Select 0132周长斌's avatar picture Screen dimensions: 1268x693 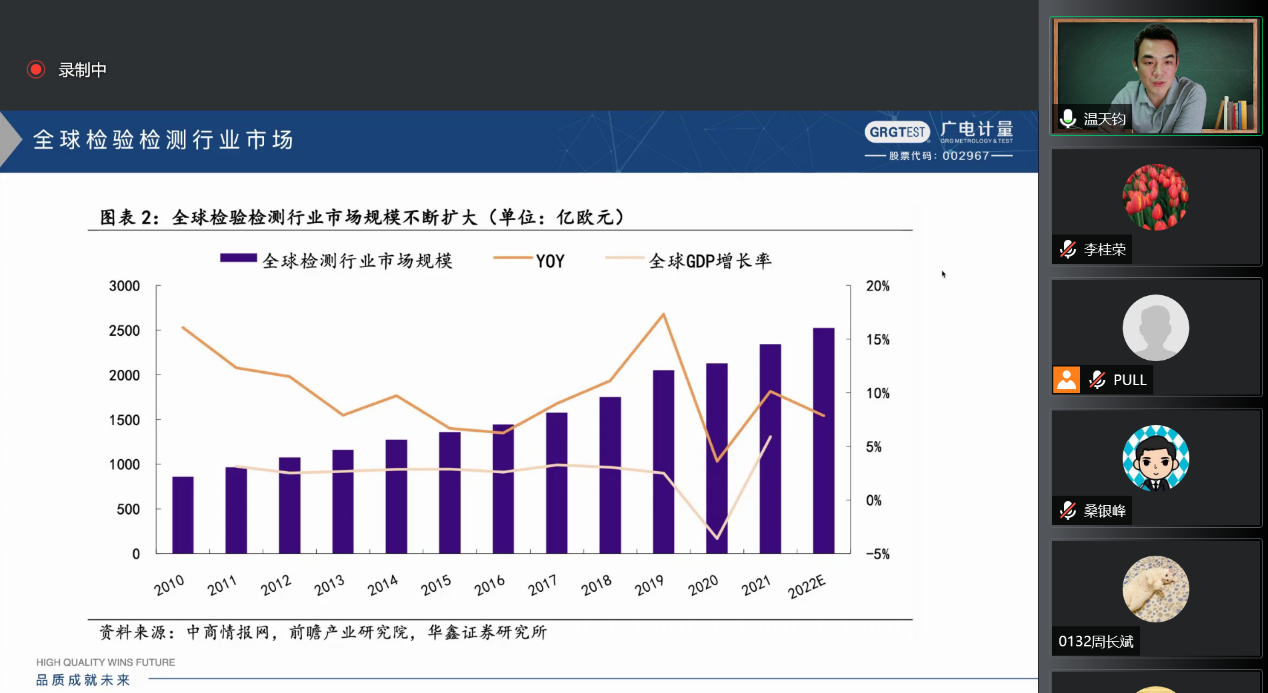(x=1155, y=588)
